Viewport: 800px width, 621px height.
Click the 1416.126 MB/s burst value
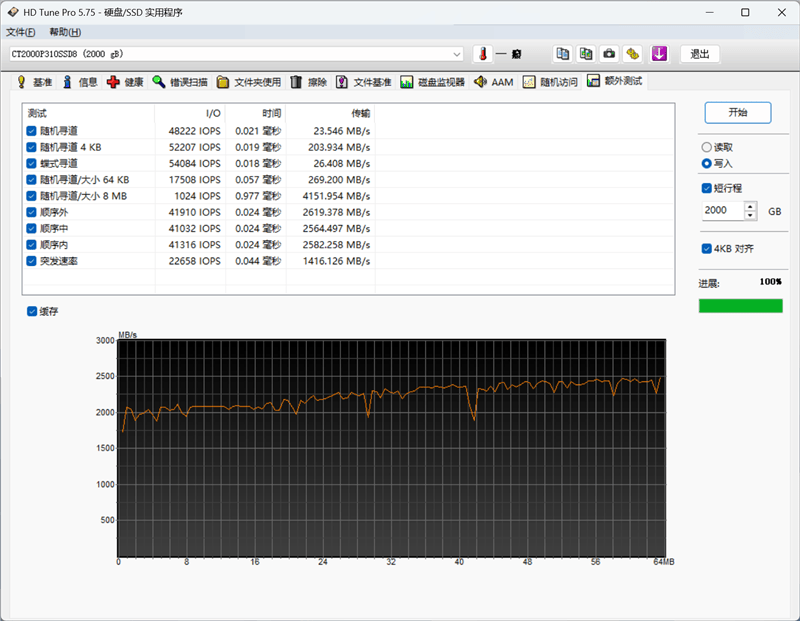(336, 261)
